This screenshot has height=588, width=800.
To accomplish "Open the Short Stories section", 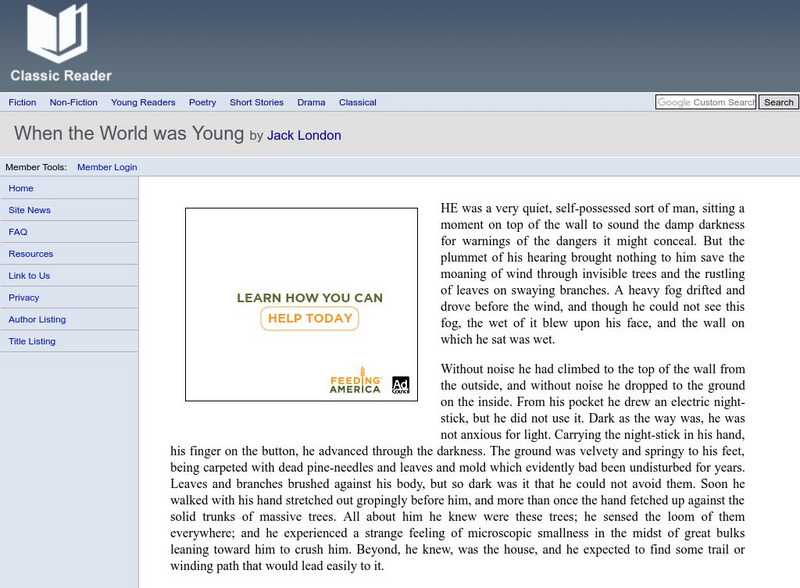I will coord(256,102).
